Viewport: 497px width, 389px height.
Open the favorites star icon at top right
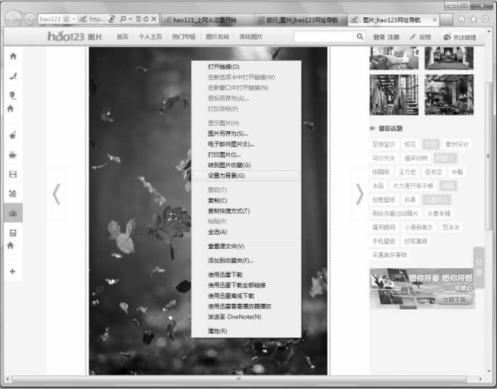pyautogui.click(x=473, y=19)
